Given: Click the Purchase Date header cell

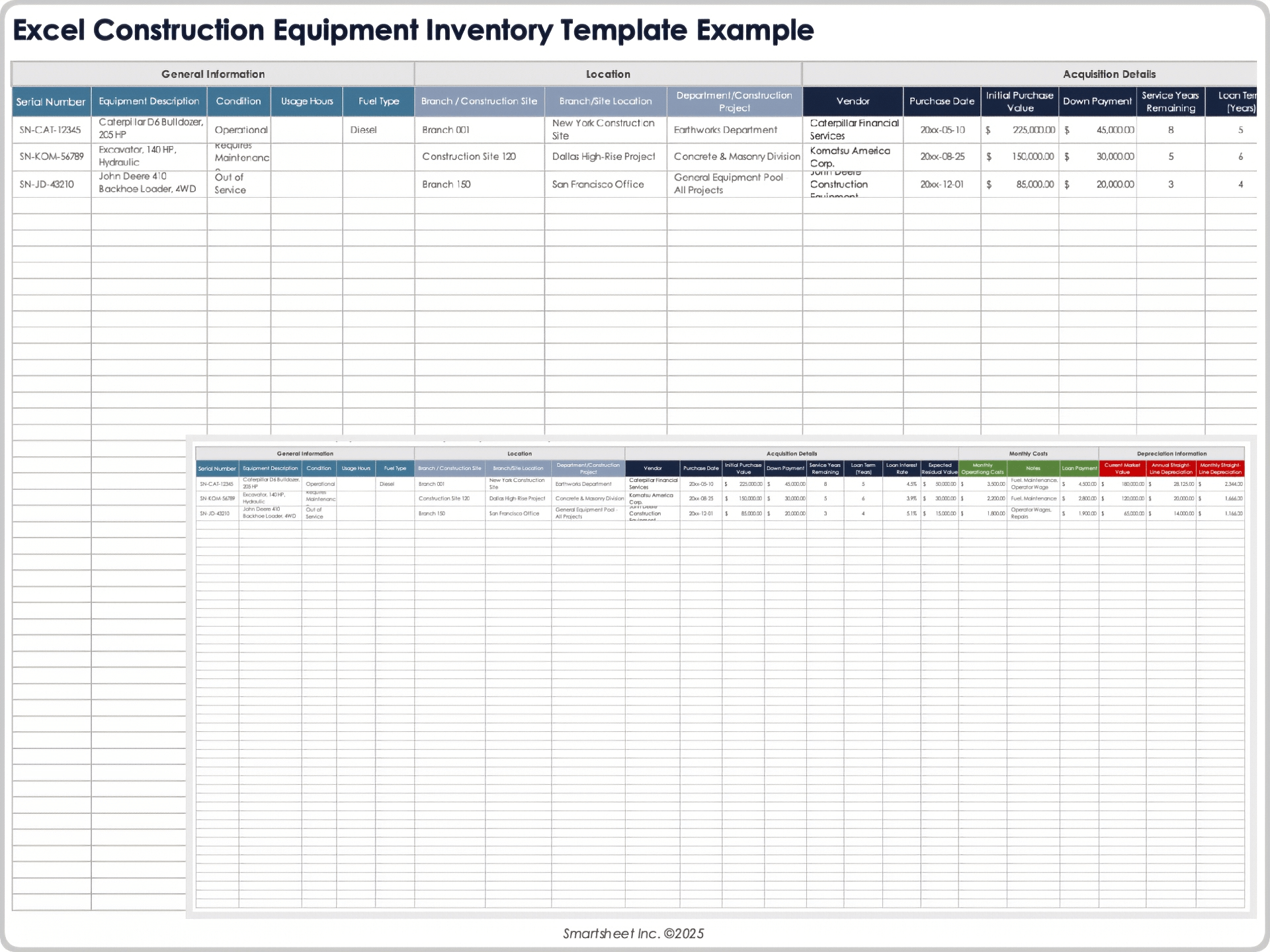Looking at the screenshot, I should 941,101.
